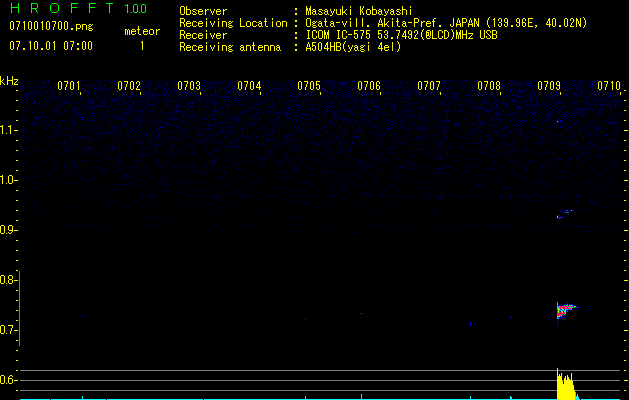Click the meteor count label
This screenshot has width=629, height=400.
click(142, 31)
